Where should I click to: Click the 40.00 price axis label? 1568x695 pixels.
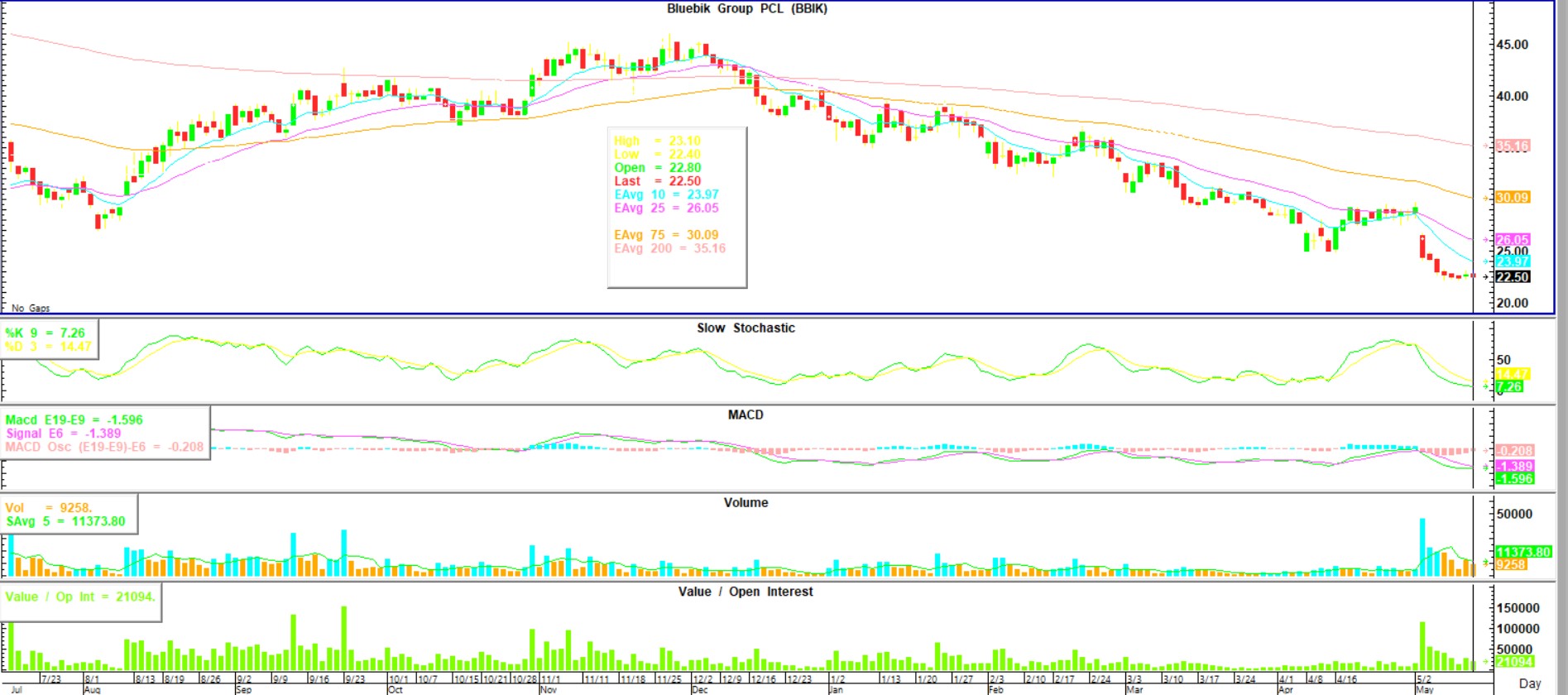click(x=1512, y=96)
